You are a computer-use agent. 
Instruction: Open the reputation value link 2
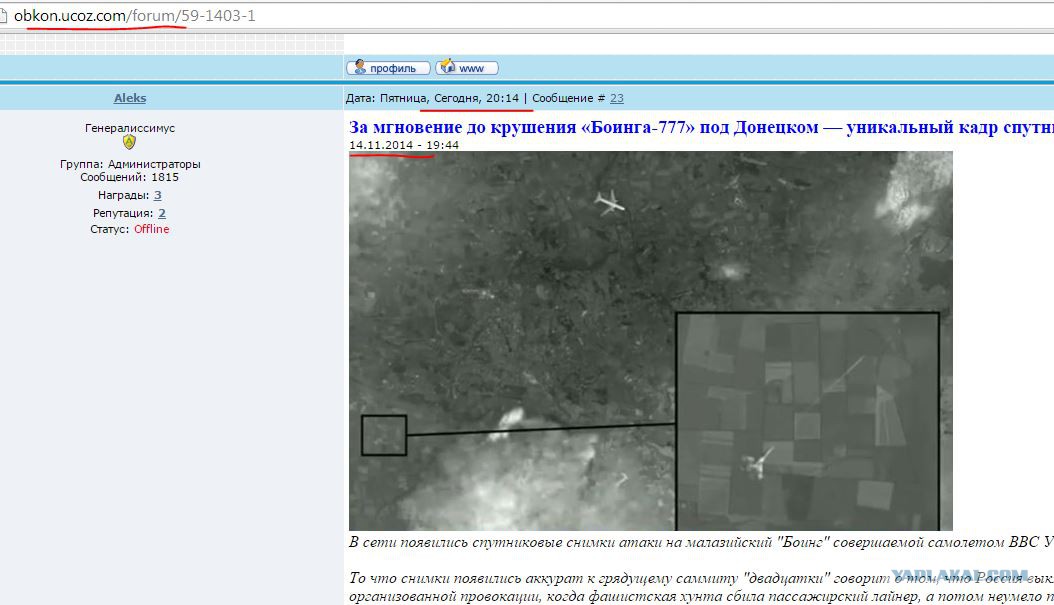coord(162,213)
